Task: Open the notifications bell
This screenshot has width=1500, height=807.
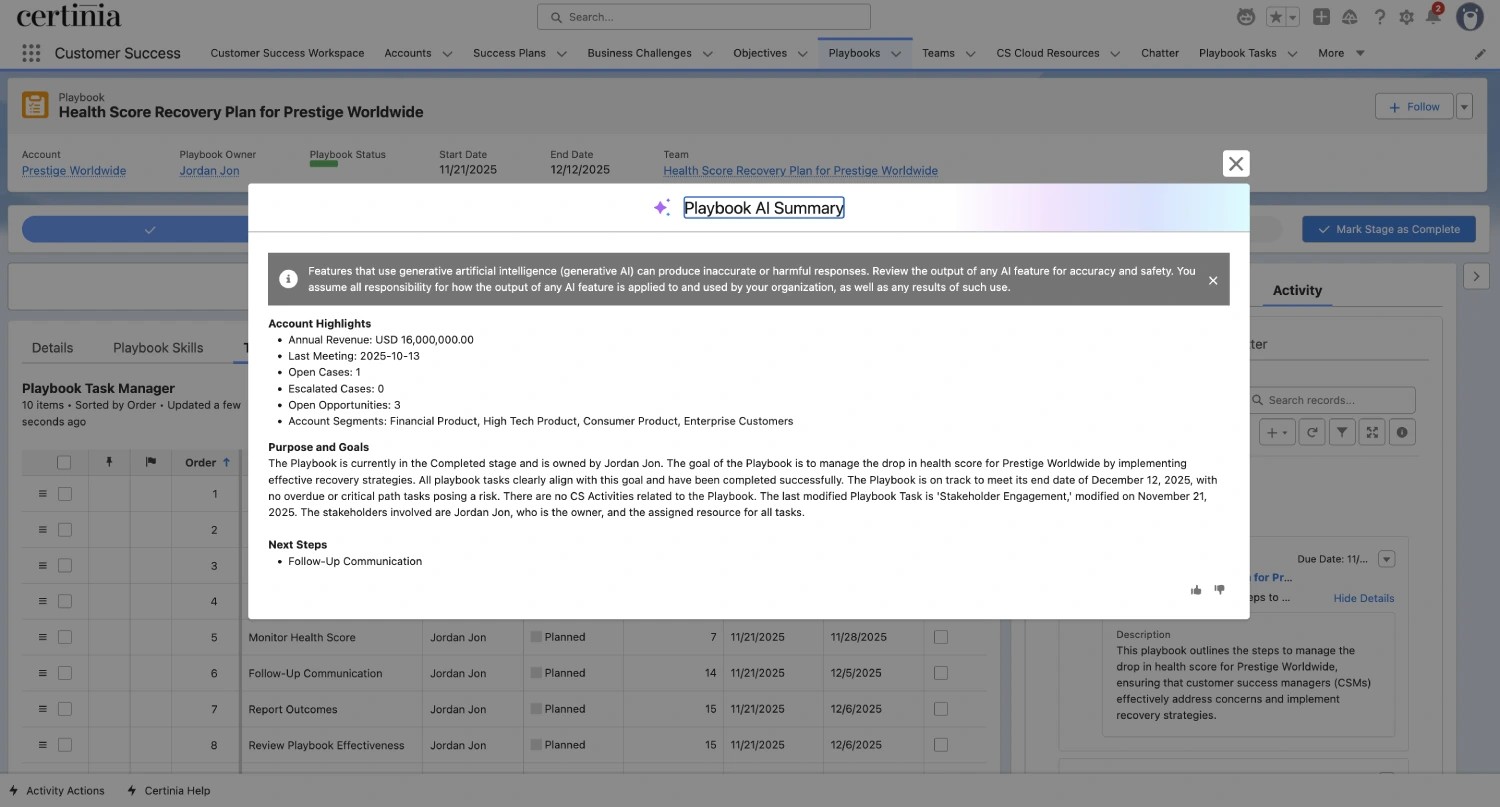Action: [1433, 17]
